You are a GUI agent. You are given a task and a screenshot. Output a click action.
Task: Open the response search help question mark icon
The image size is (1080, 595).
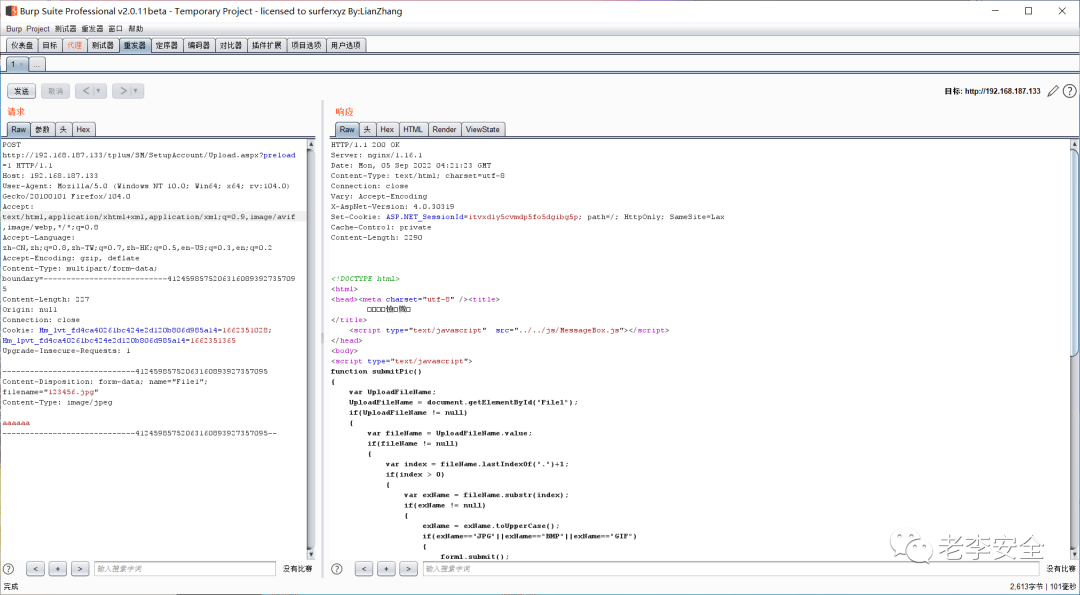pos(337,569)
